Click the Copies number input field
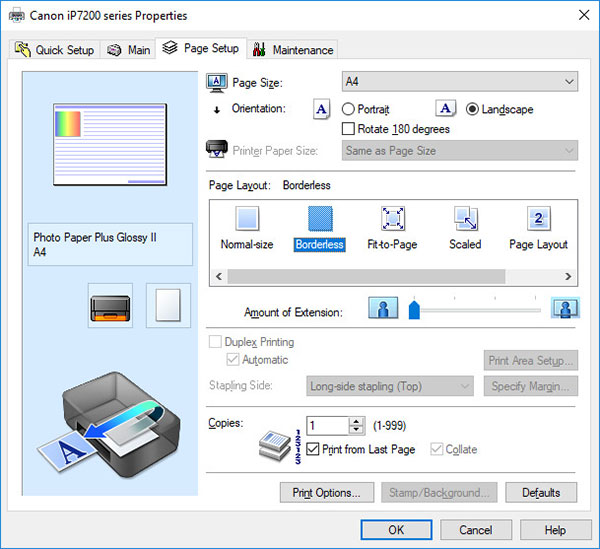600x549 pixels. [x=328, y=425]
